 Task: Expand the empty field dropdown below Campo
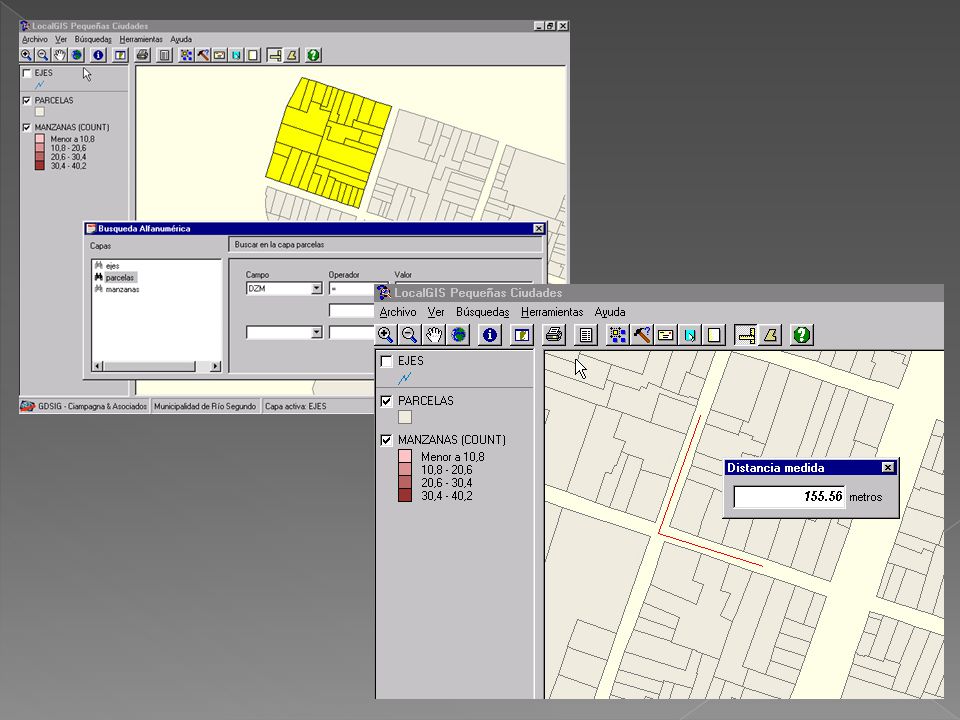(x=317, y=332)
